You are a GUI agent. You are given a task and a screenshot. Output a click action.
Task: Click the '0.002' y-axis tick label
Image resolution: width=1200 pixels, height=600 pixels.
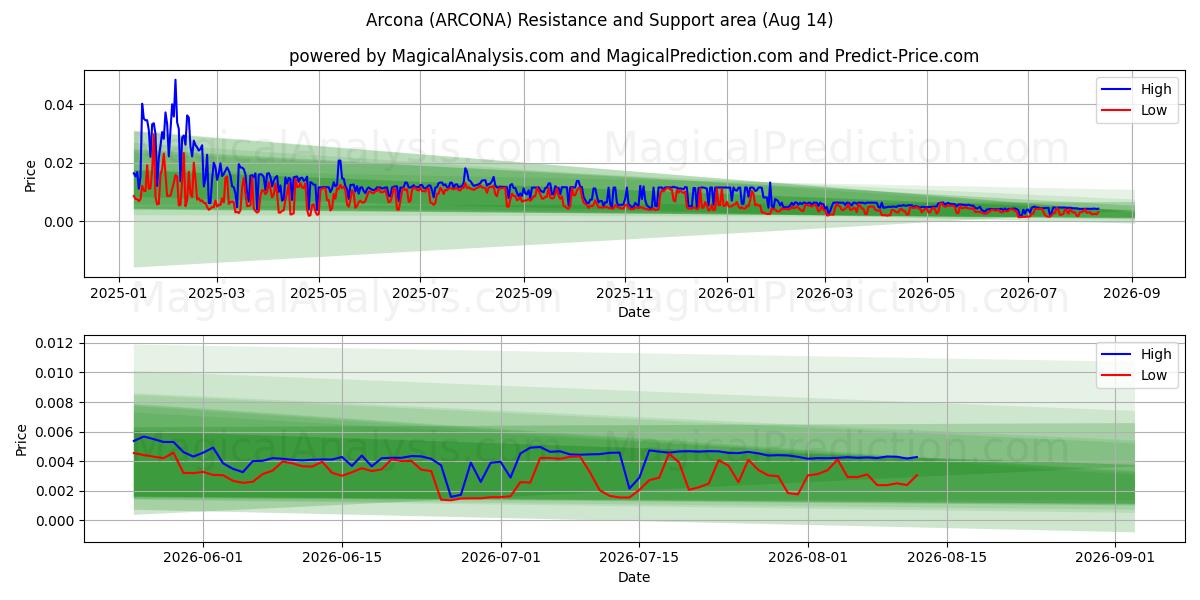point(56,491)
